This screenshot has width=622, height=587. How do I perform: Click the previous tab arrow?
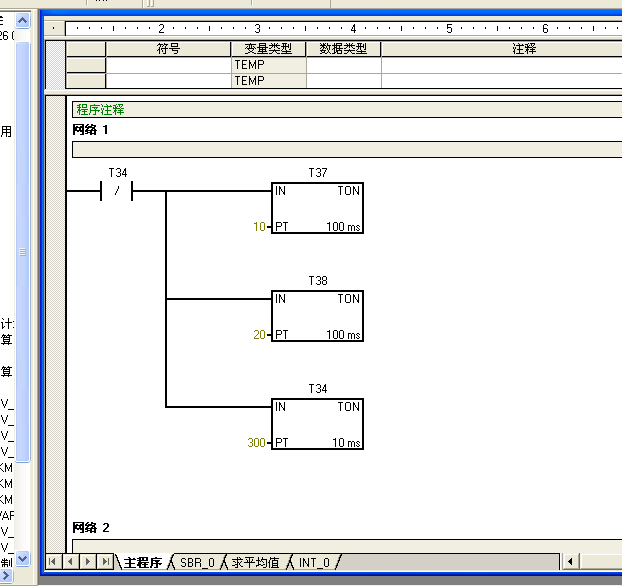(71, 562)
